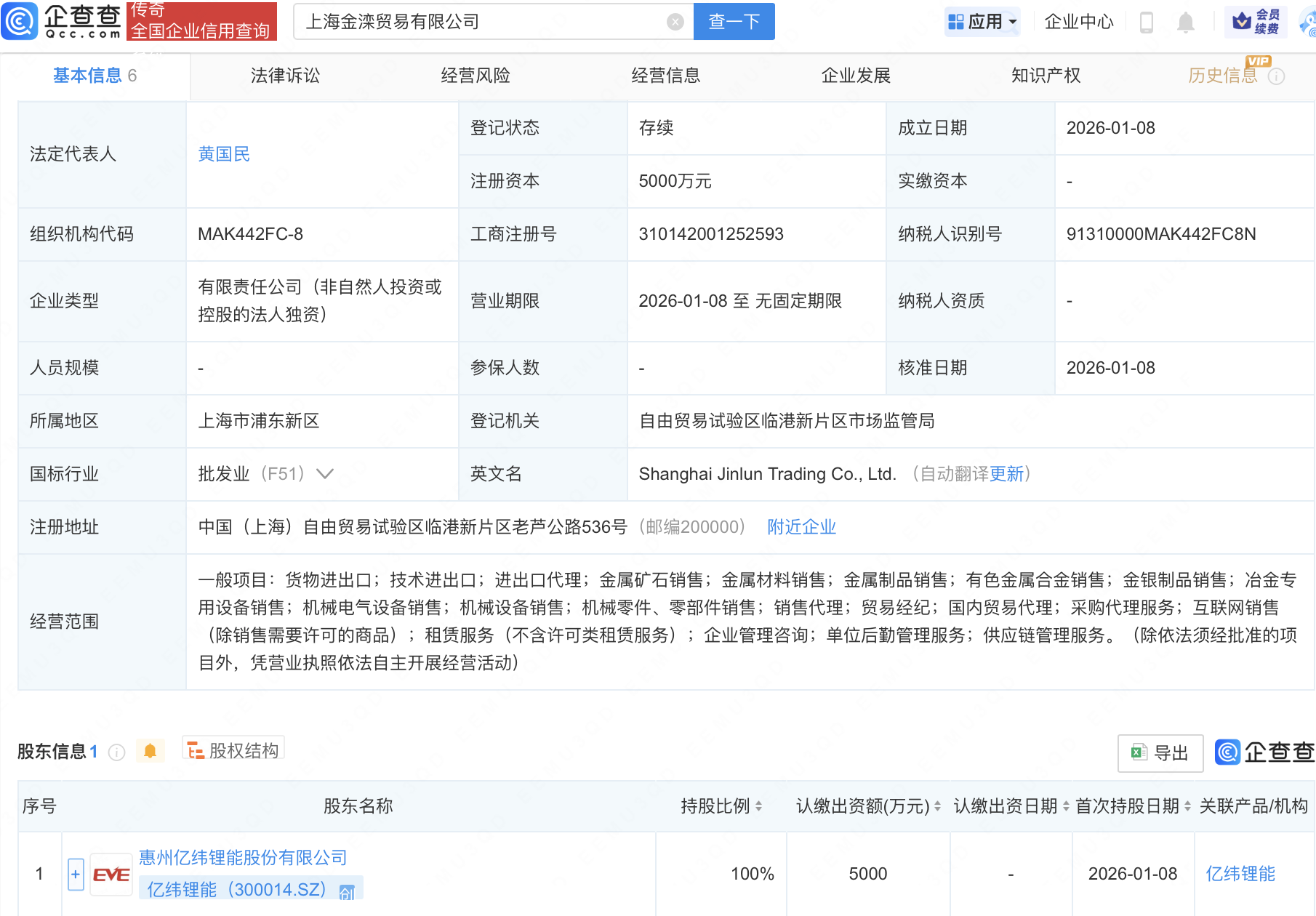The image size is (1316, 916).
Task: Expand the 批发业 (F51) industry chevron
Action: (325, 474)
